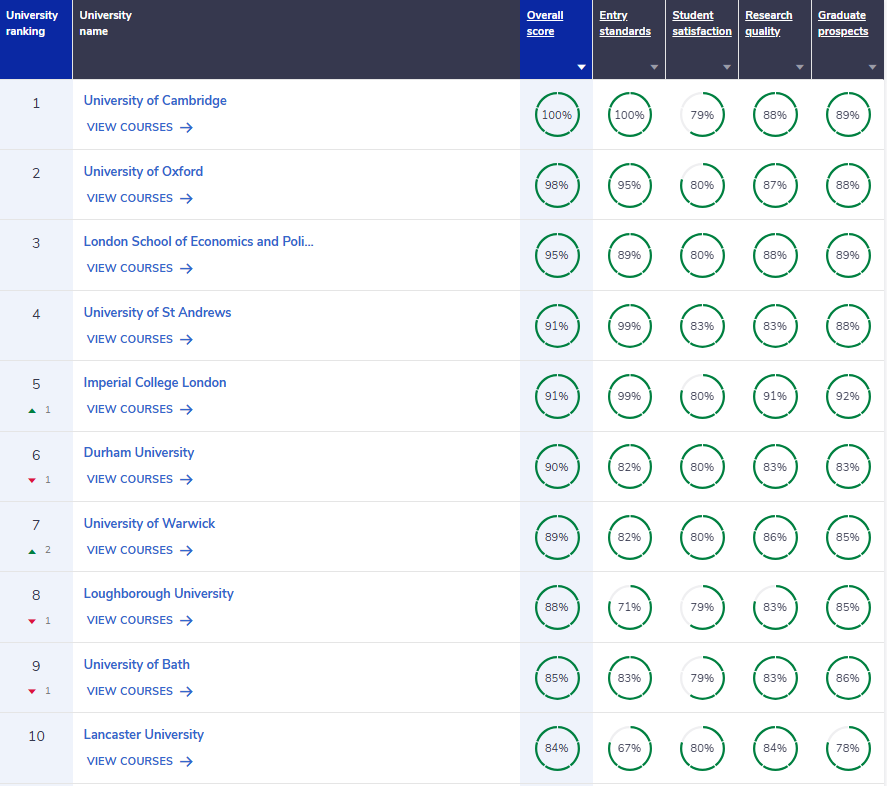This screenshot has height=786, width=887.
Task: View courses for Lancaster University
Action: point(140,761)
